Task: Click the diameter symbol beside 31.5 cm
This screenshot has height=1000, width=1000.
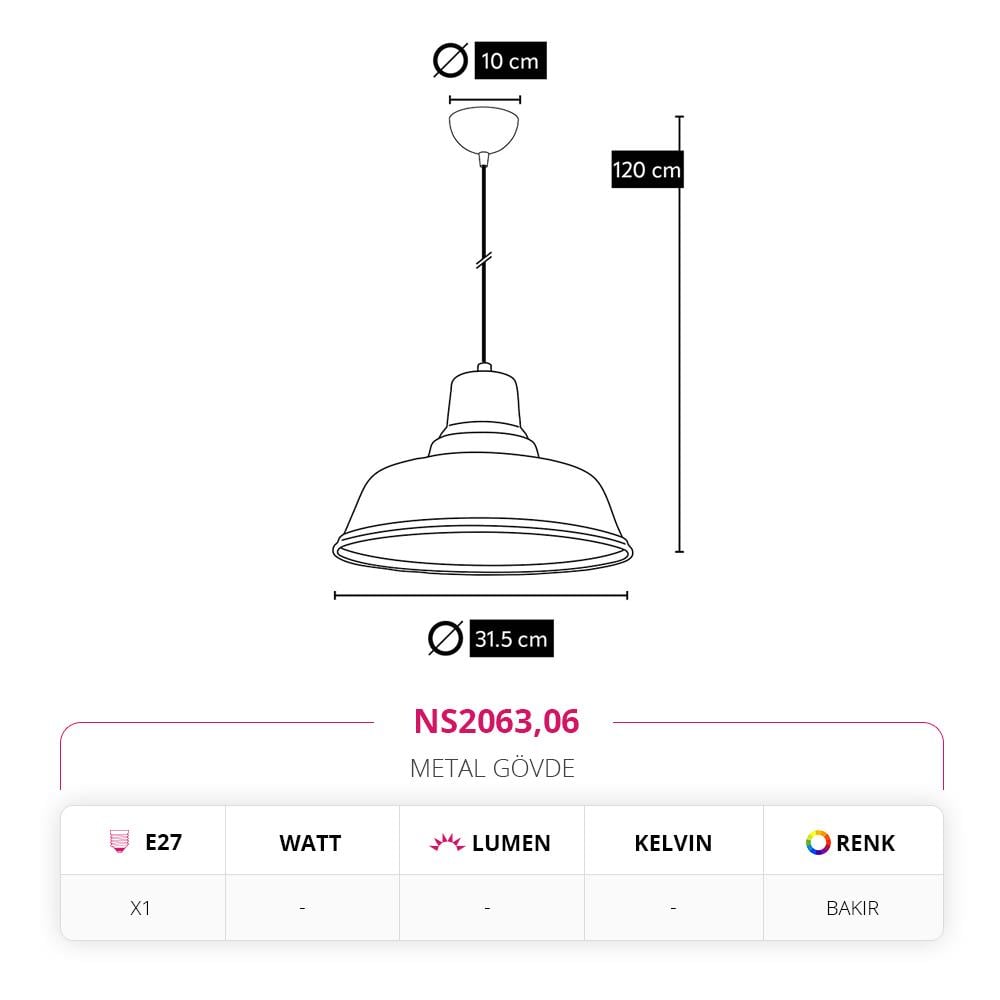Action: (x=445, y=638)
